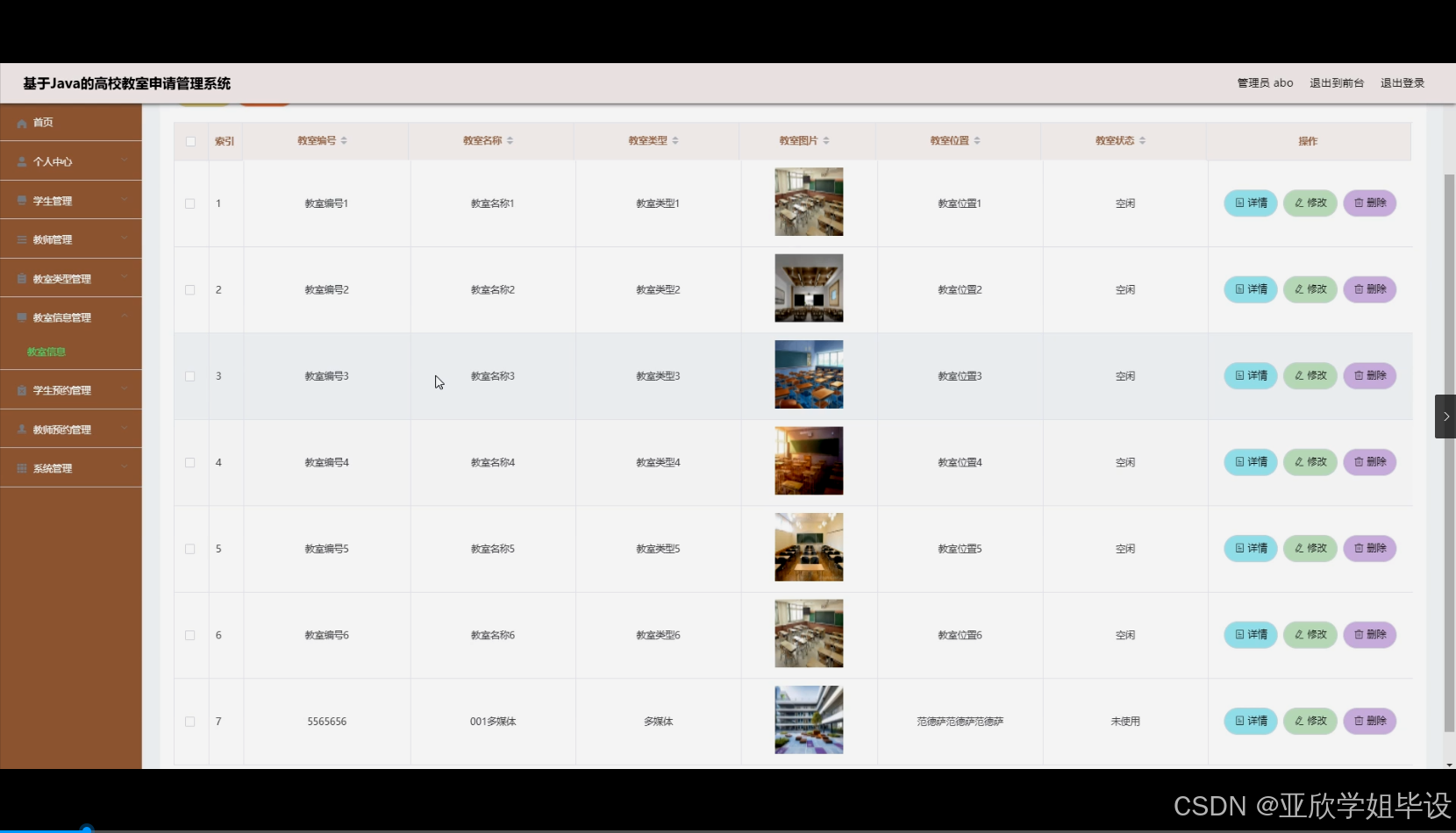The width and height of the screenshot is (1456, 833).
Task: Click the video progress bar handle
Action: 86,829
